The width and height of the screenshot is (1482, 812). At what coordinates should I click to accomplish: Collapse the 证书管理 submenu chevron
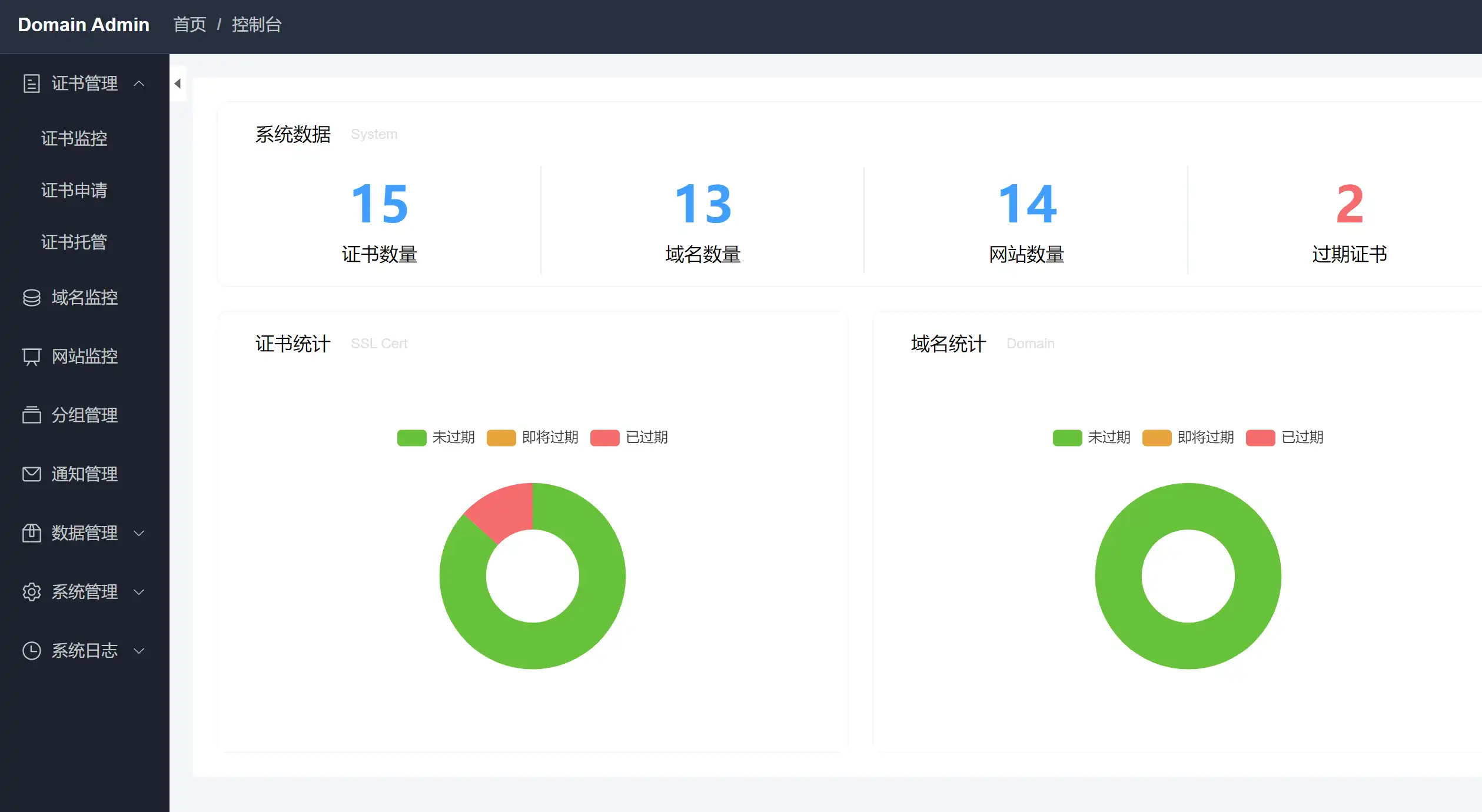[x=139, y=84]
